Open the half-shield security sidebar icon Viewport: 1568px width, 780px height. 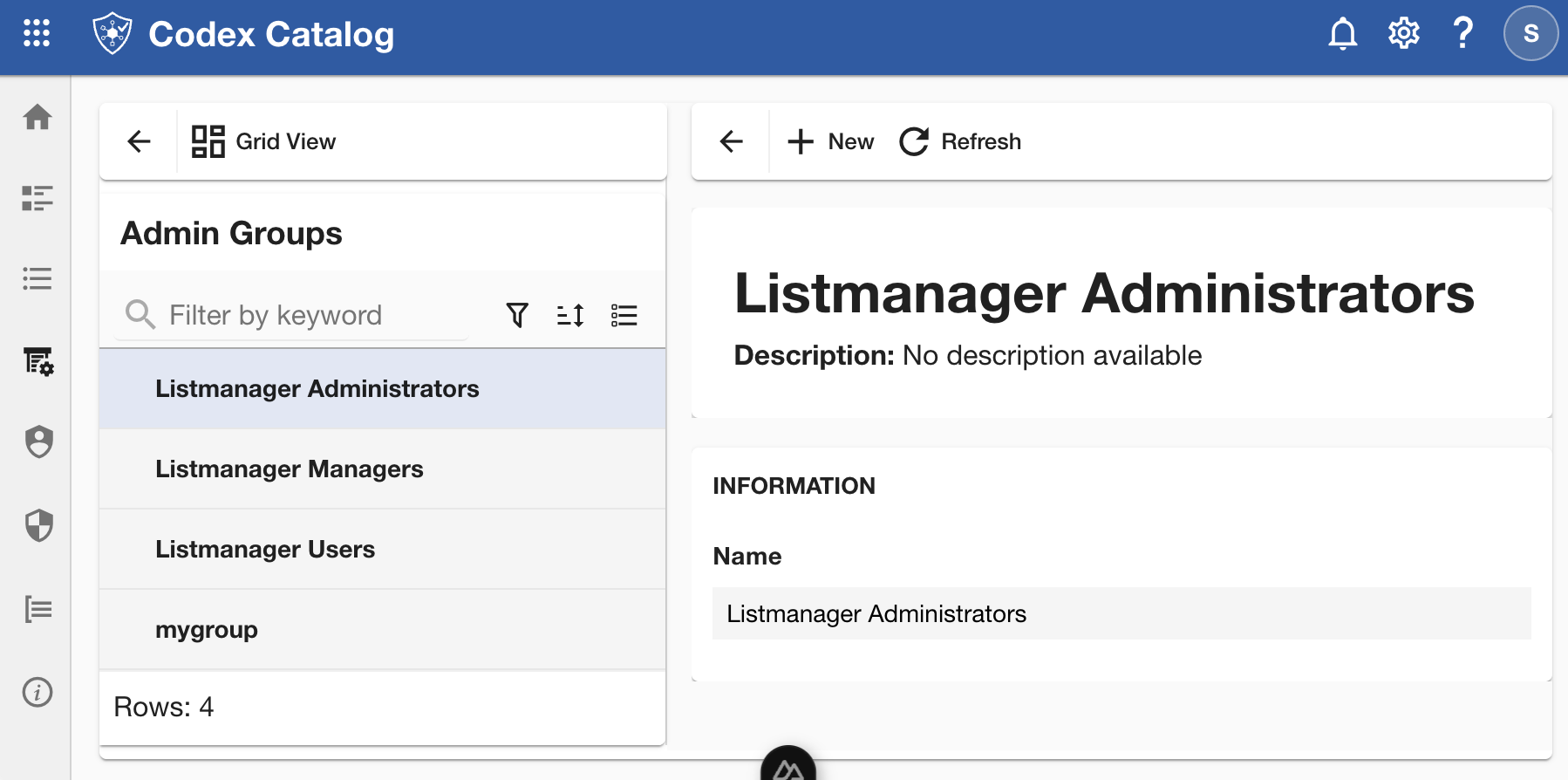pos(38,525)
